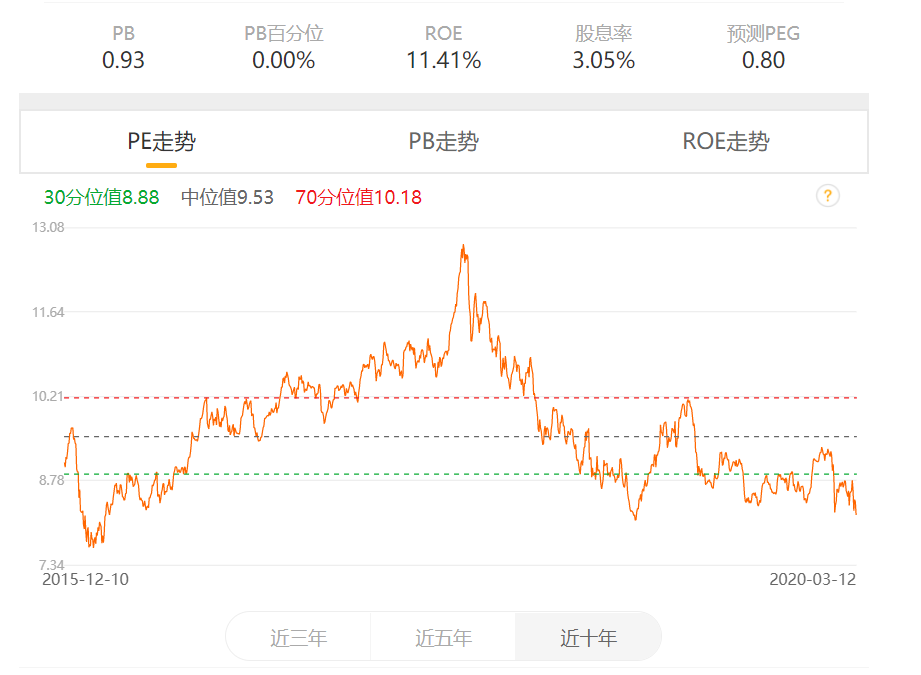Toggle the gray 中位值9.53 legend entry

click(x=227, y=196)
